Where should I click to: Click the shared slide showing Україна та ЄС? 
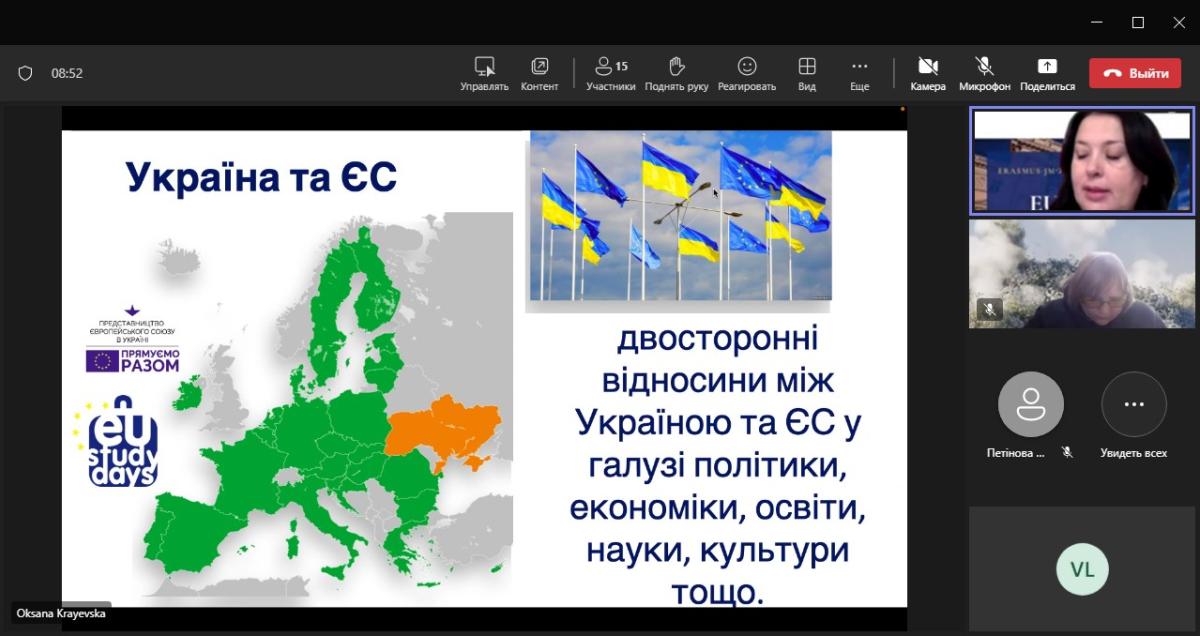point(484,355)
